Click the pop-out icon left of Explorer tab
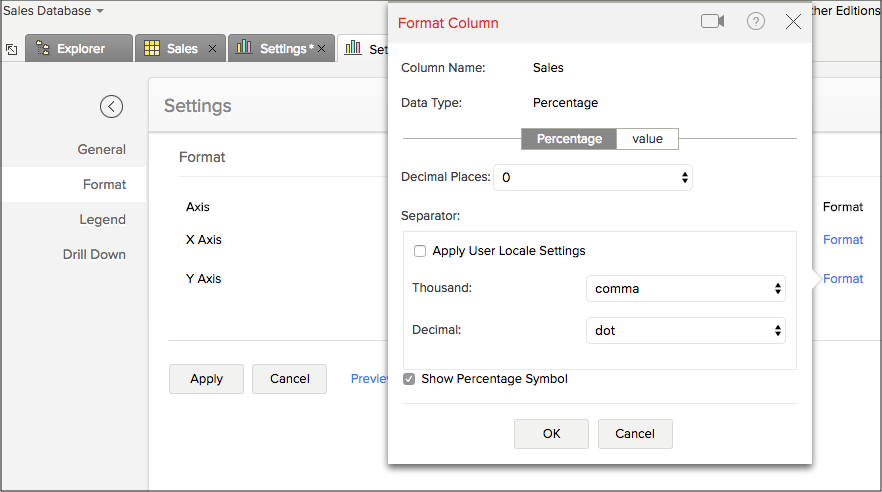 [11, 49]
